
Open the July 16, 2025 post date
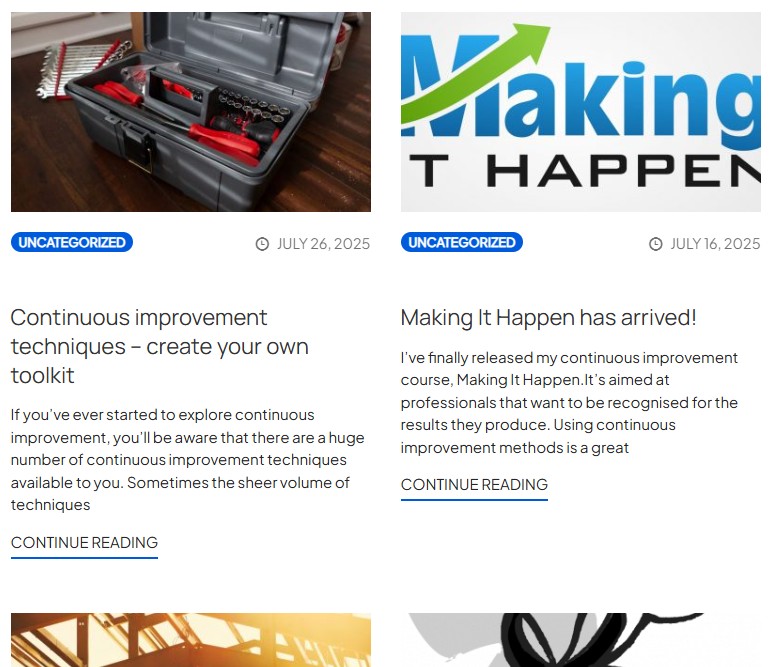(x=715, y=244)
